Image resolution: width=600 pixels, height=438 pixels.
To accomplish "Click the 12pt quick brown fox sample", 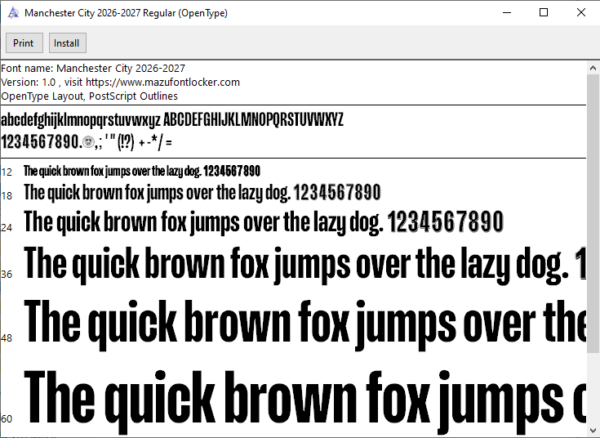I will (x=142, y=171).
